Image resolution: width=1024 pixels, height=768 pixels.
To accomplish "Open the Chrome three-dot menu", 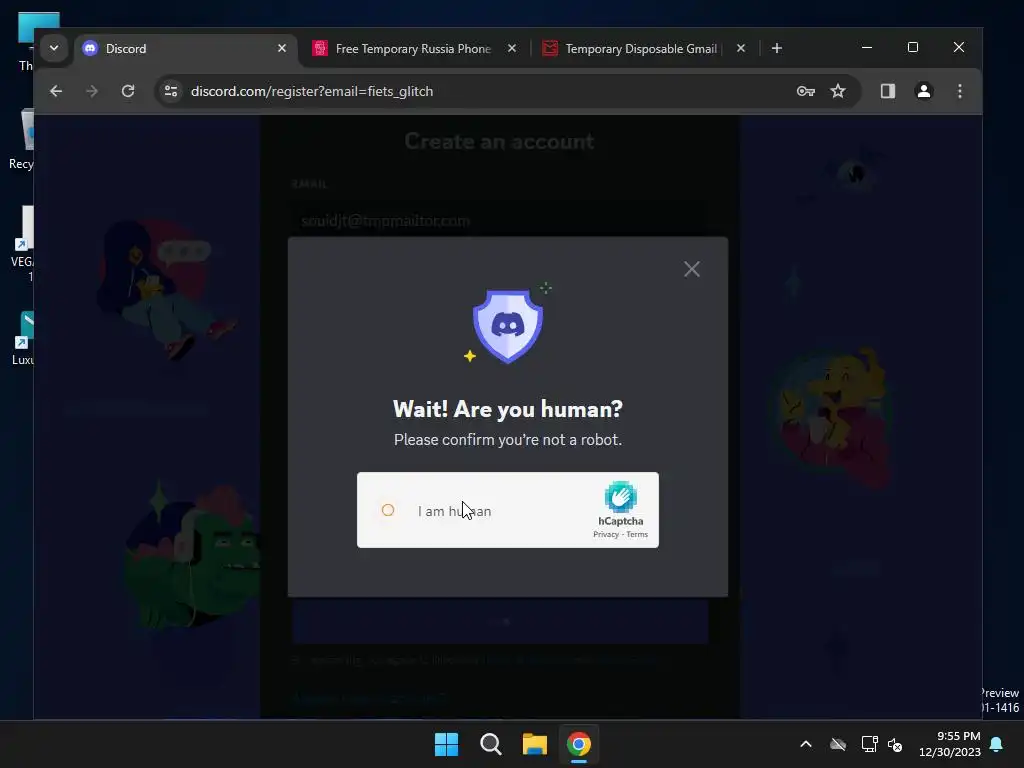I will [x=959, y=91].
